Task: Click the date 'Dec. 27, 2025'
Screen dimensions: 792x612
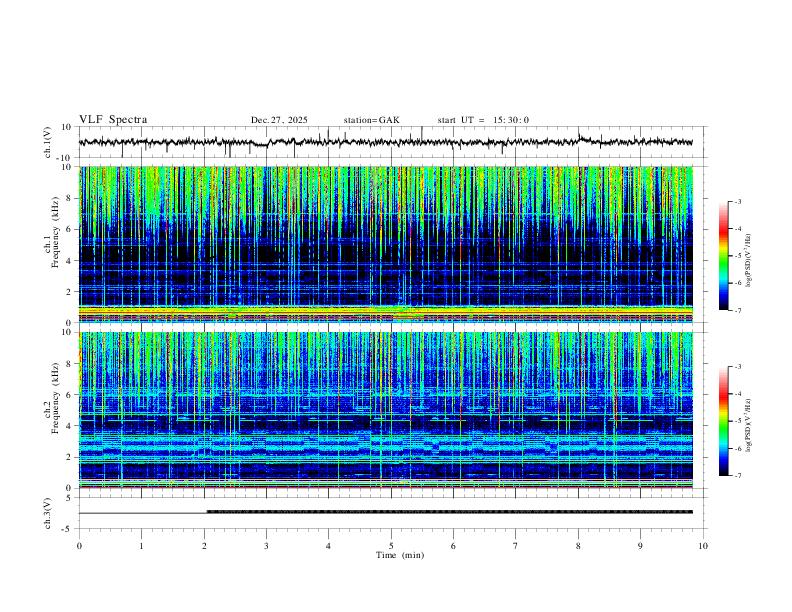Action: pos(279,120)
